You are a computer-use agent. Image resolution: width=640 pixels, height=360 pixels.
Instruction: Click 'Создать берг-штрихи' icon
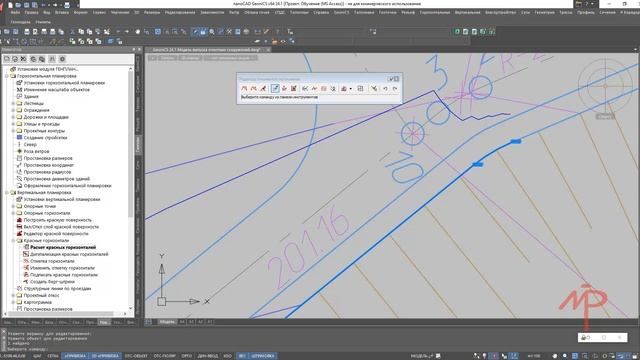(26, 282)
